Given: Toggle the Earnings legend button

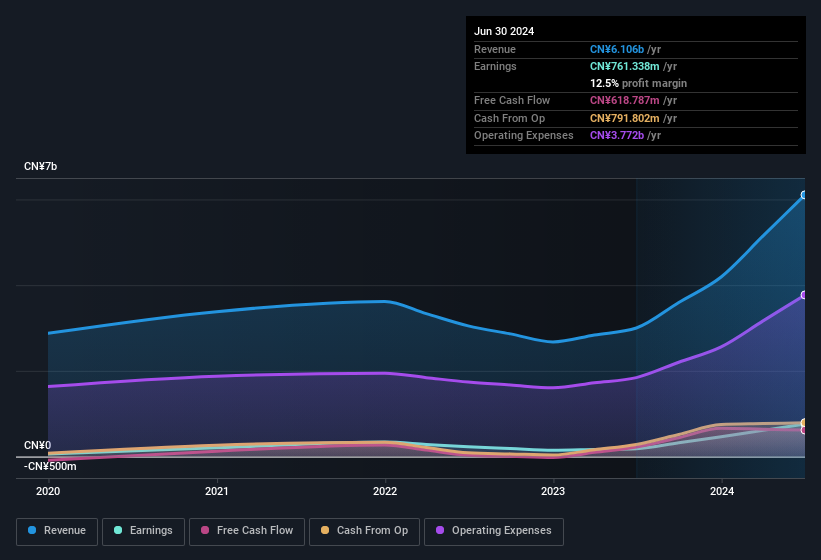Looking at the screenshot, I should pos(143,531).
